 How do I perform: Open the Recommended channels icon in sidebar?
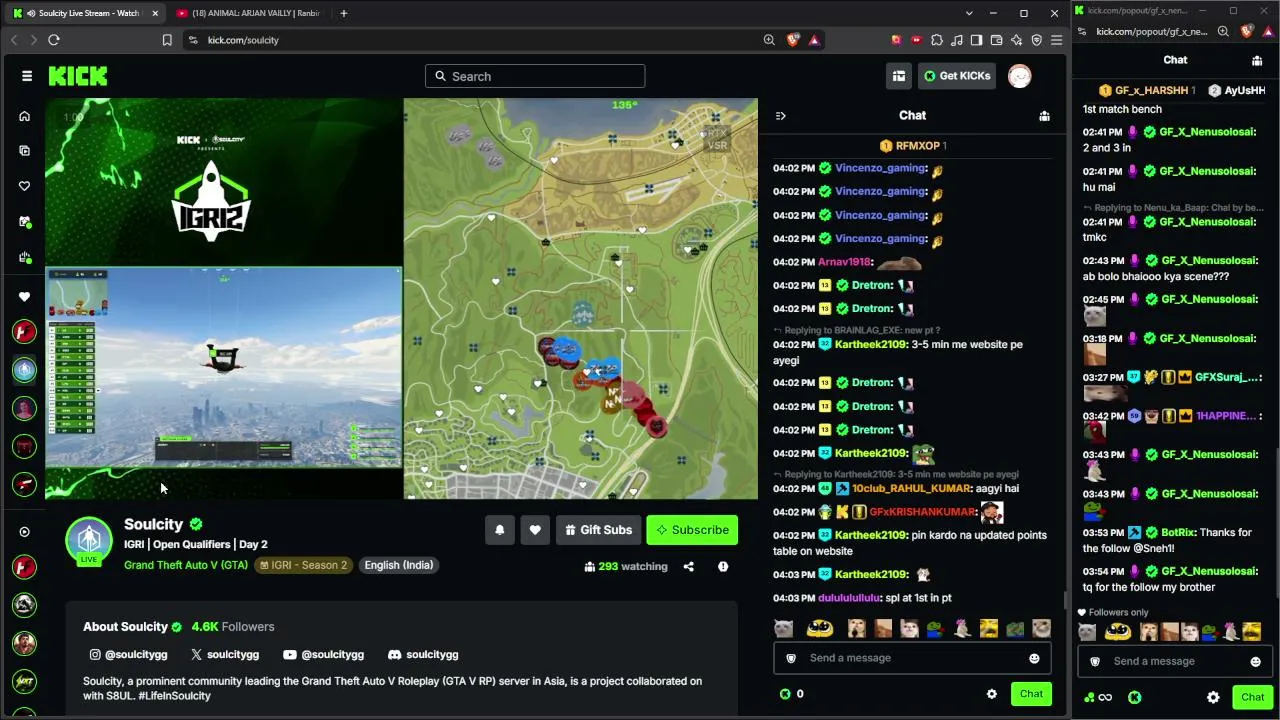pos(25,532)
